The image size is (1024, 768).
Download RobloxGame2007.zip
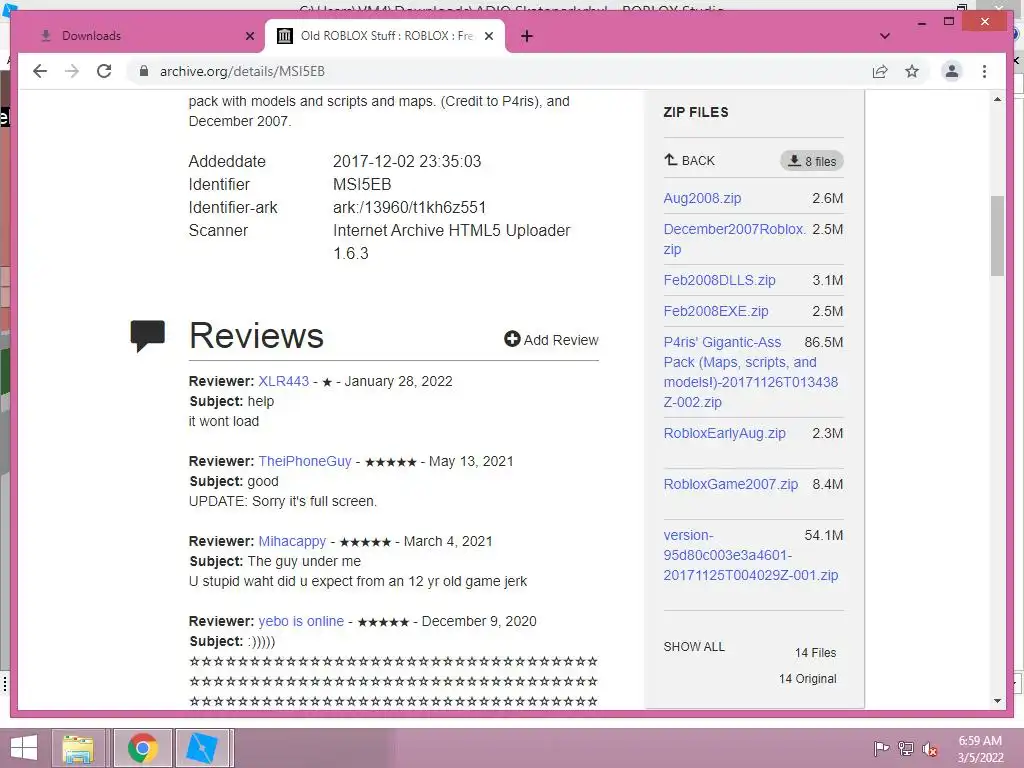[730, 484]
